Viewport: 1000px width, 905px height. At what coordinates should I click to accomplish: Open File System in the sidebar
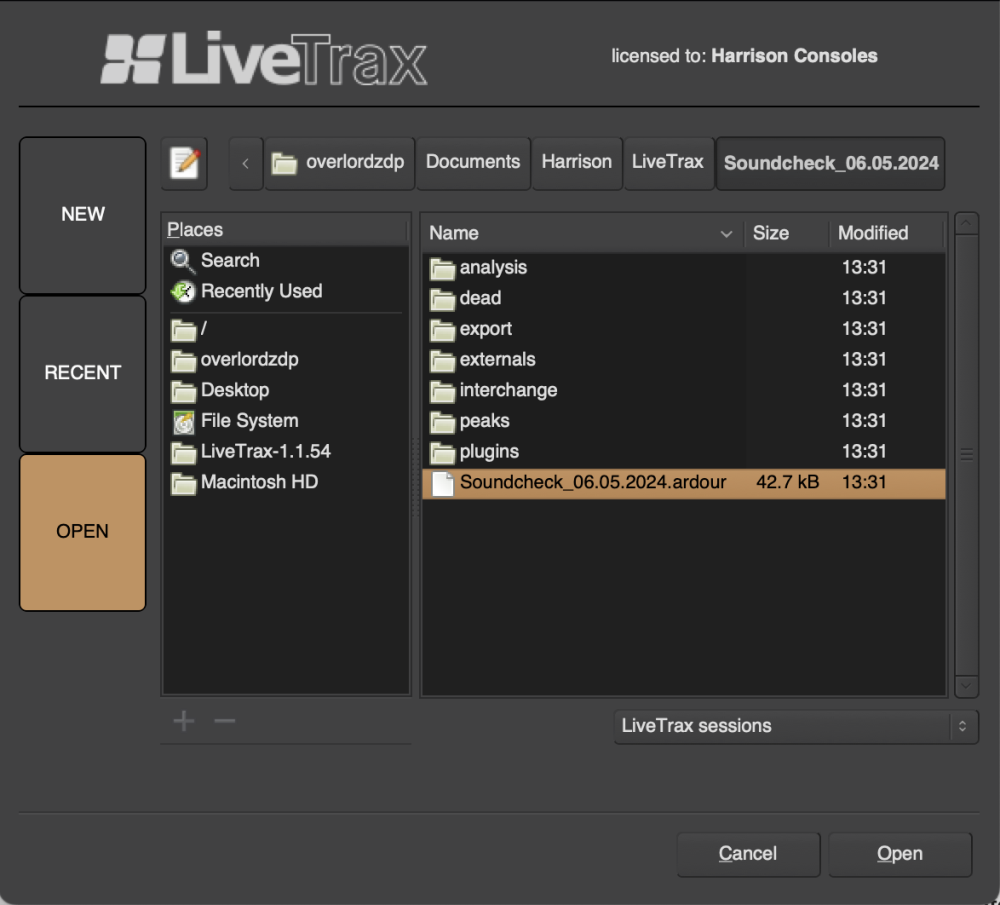(x=248, y=420)
